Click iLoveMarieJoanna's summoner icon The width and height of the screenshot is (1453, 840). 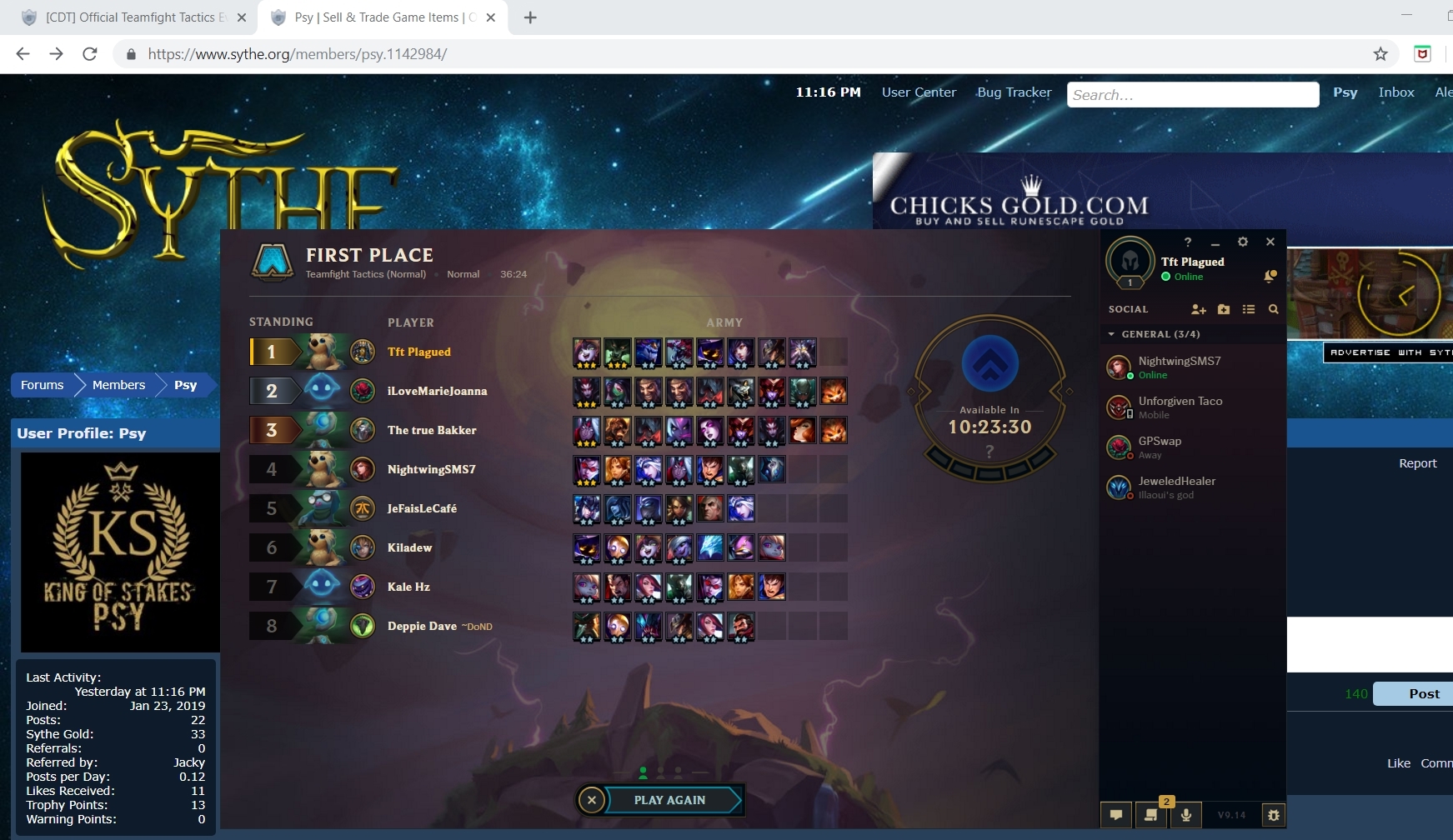click(x=362, y=391)
